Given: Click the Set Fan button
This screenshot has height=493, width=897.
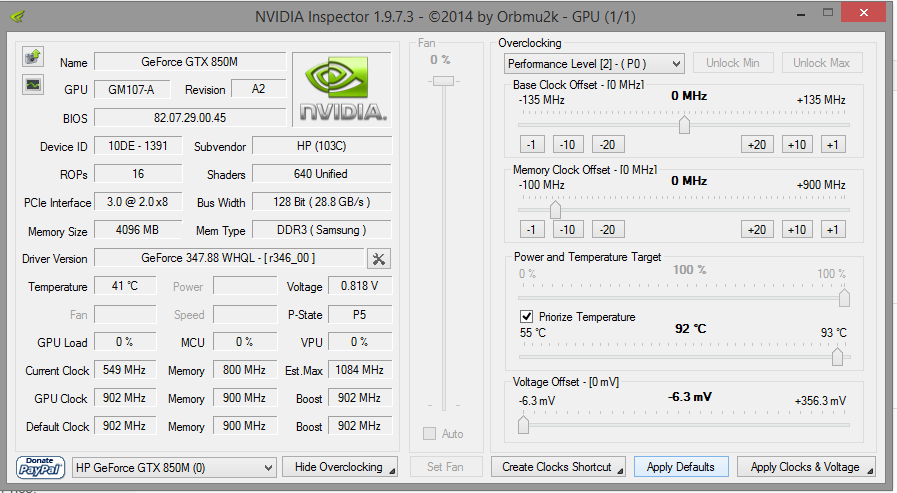Looking at the screenshot, I should click(x=446, y=467).
